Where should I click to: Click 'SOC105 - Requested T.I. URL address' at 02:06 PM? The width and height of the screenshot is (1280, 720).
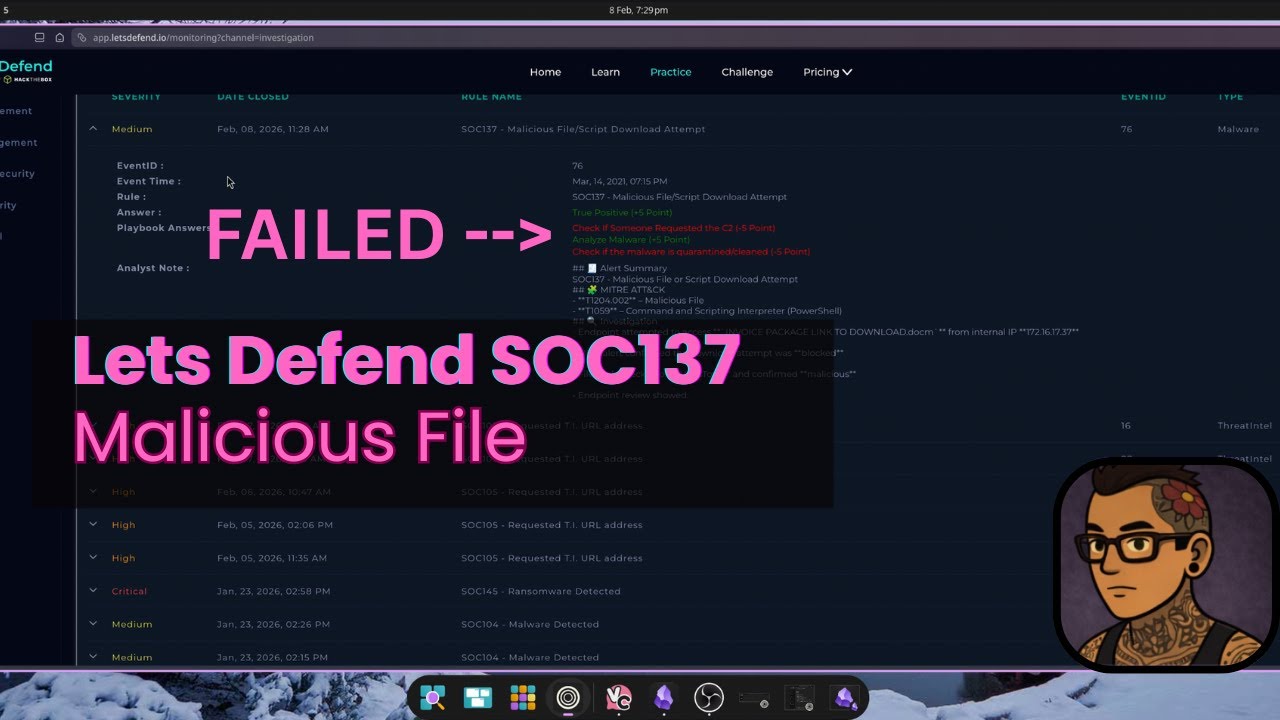pyautogui.click(x=552, y=524)
